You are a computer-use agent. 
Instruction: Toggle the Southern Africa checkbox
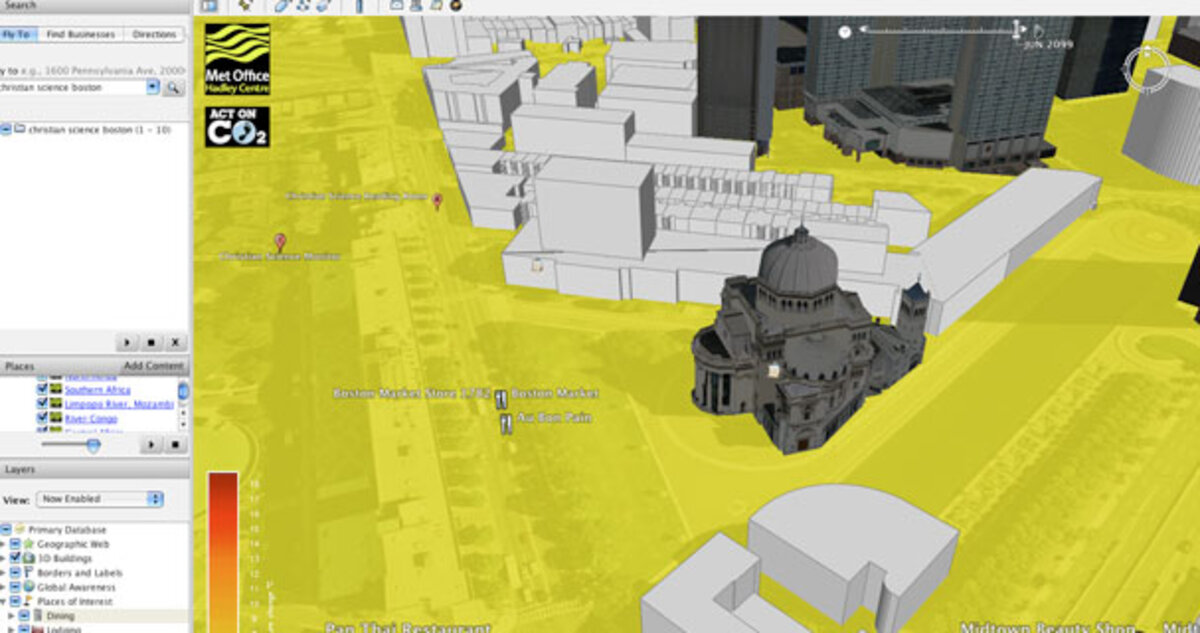point(41,389)
